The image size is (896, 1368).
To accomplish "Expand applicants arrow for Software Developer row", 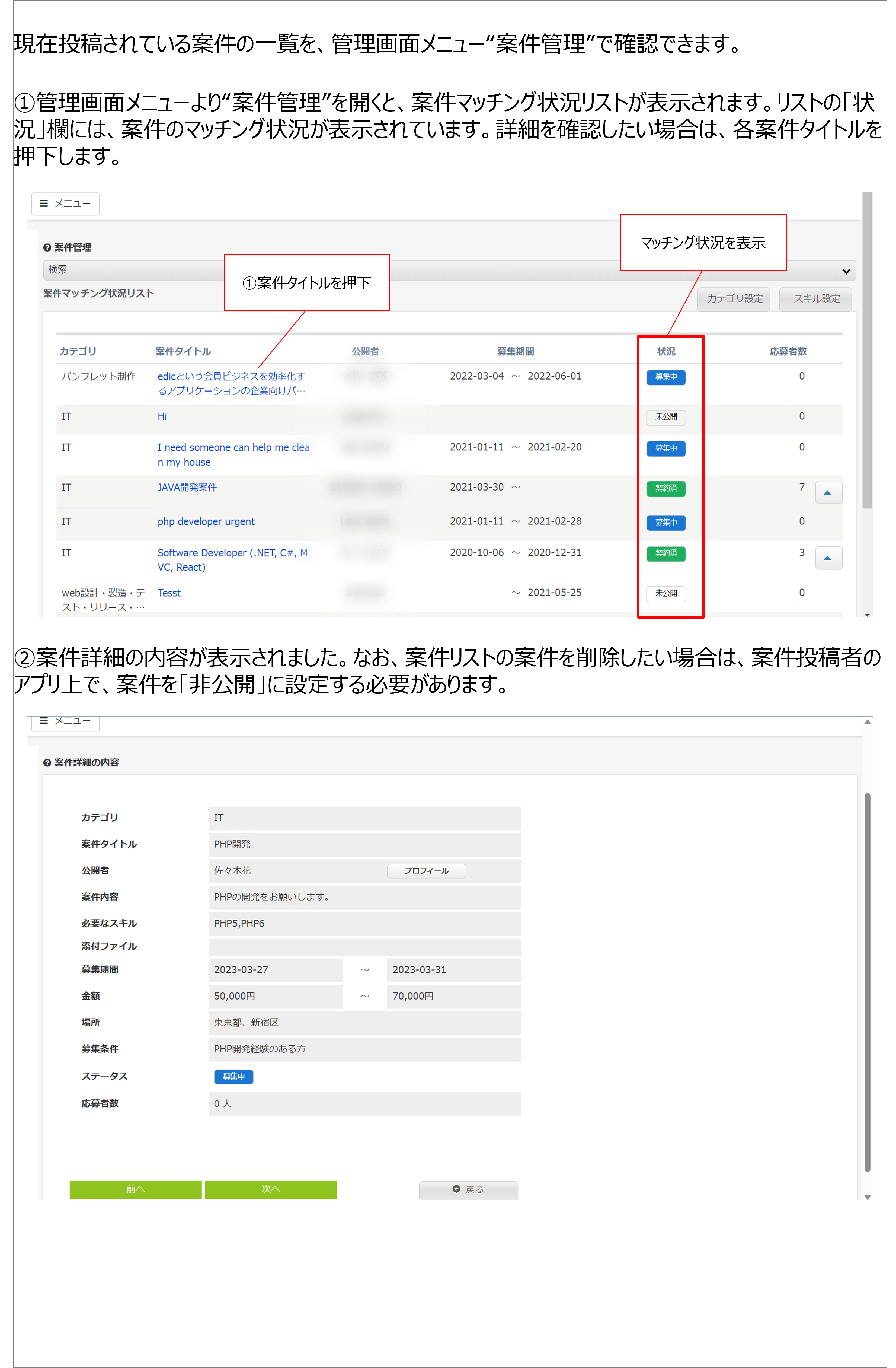I will click(x=828, y=558).
